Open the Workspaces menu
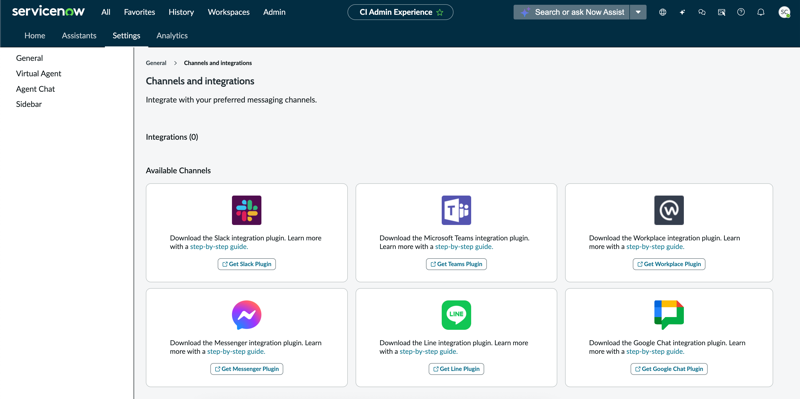800x399 pixels. tap(229, 12)
